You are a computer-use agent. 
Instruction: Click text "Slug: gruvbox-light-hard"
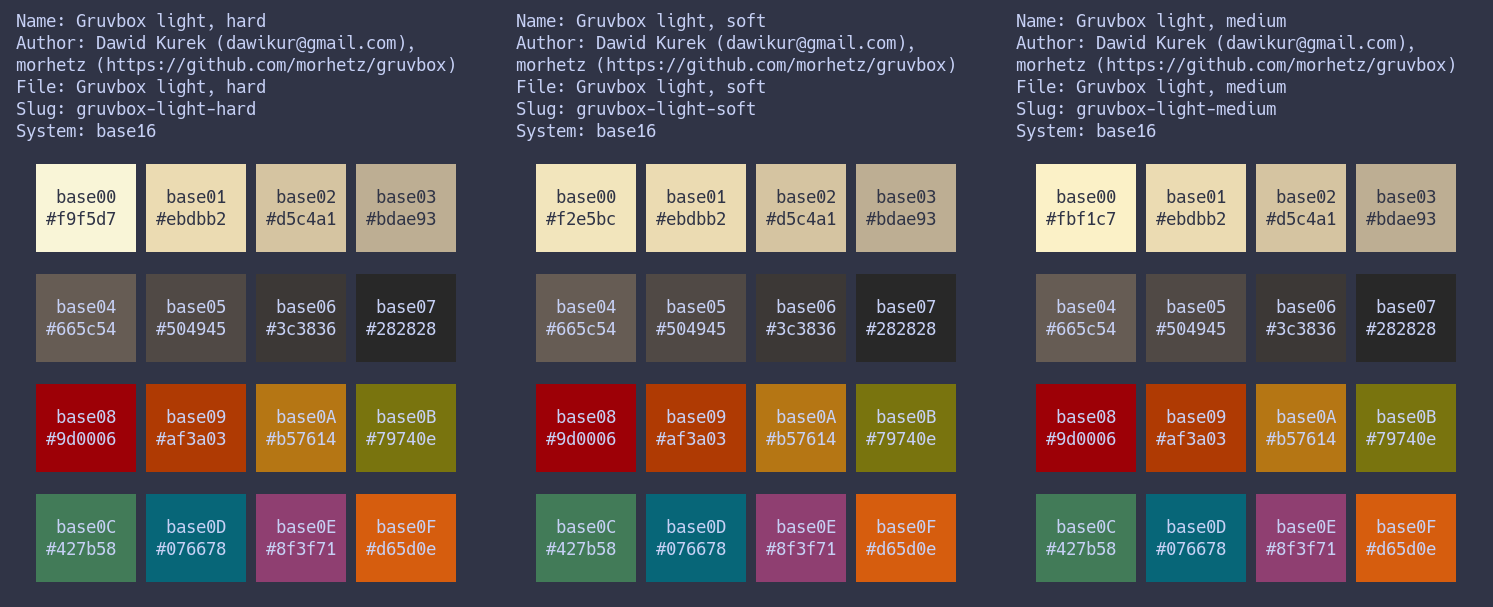(x=136, y=109)
